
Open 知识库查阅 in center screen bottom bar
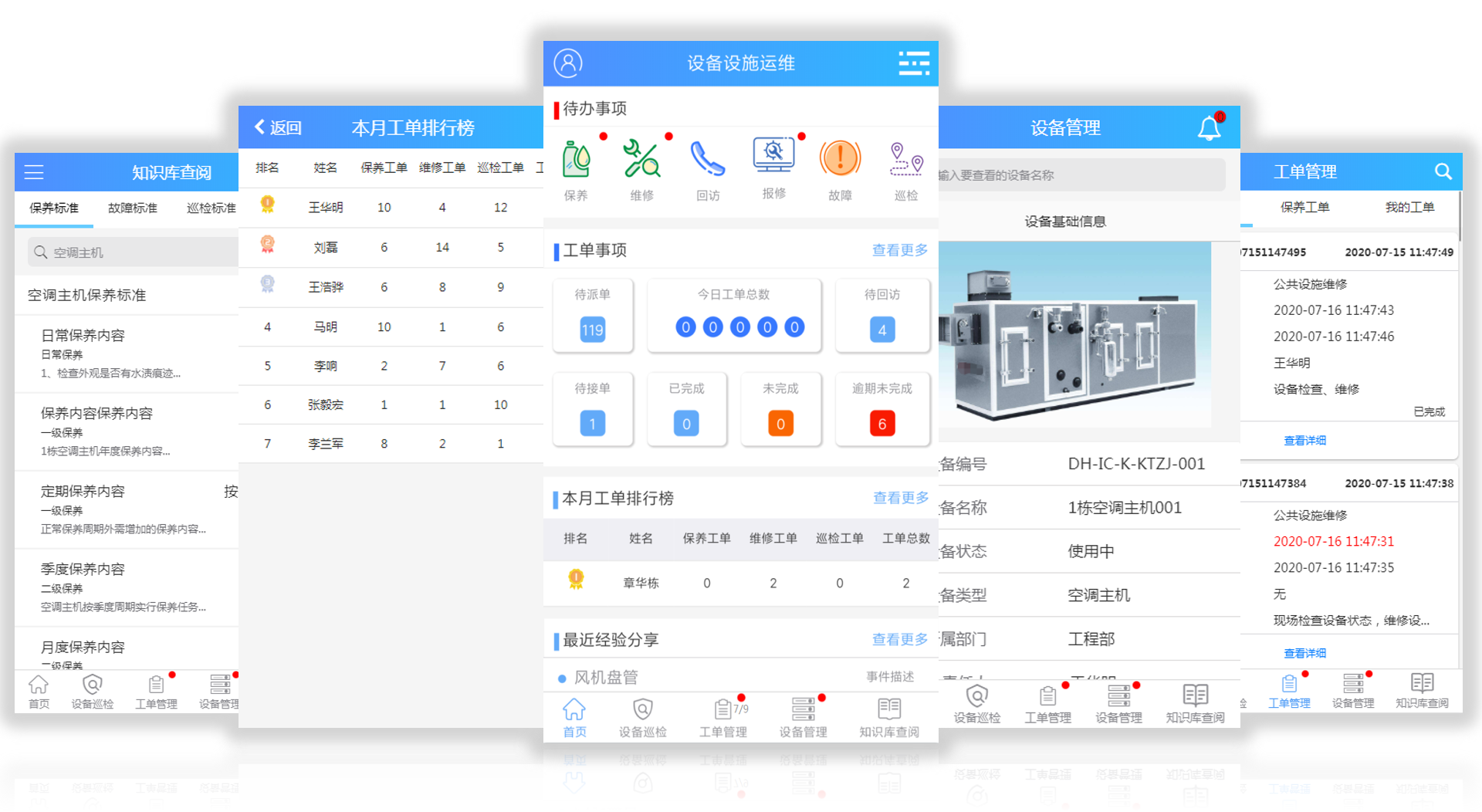click(x=889, y=718)
